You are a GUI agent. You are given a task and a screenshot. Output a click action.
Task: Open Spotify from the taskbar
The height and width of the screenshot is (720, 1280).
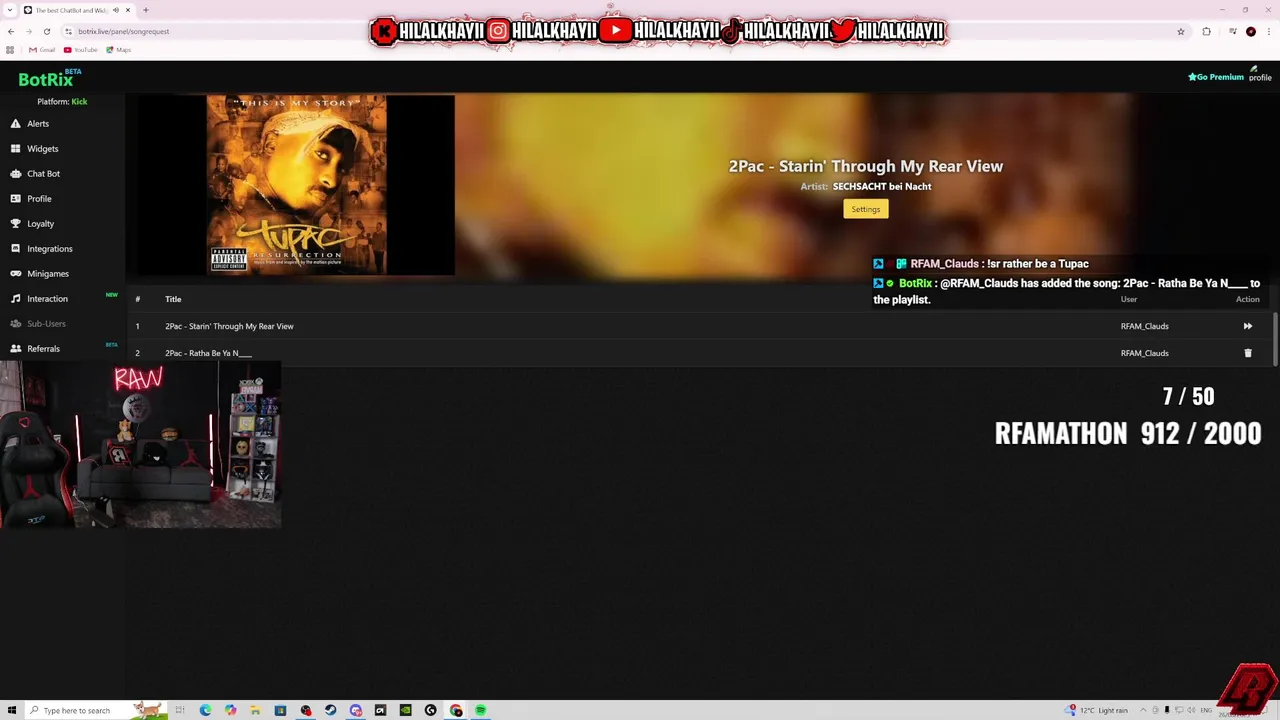point(481,710)
